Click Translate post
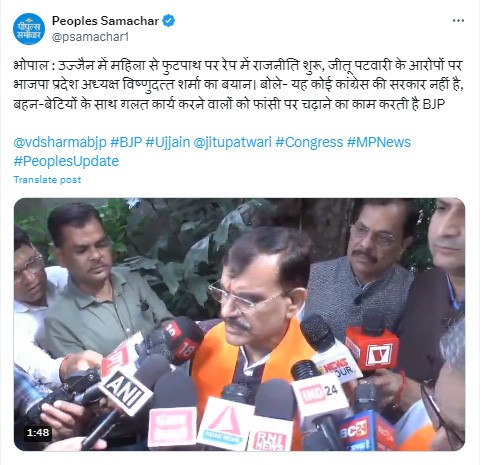This screenshot has width=482, height=465. (47, 180)
